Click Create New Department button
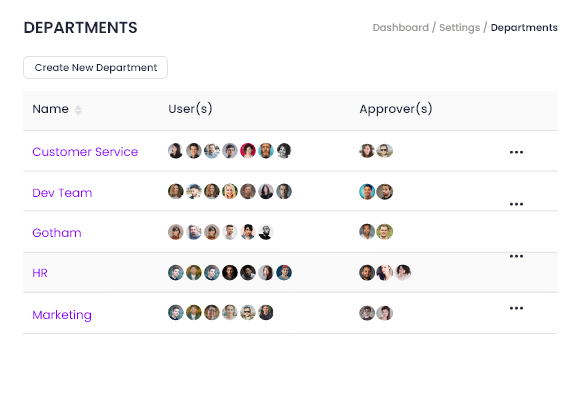Viewport: 580px width, 414px height. tap(95, 67)
